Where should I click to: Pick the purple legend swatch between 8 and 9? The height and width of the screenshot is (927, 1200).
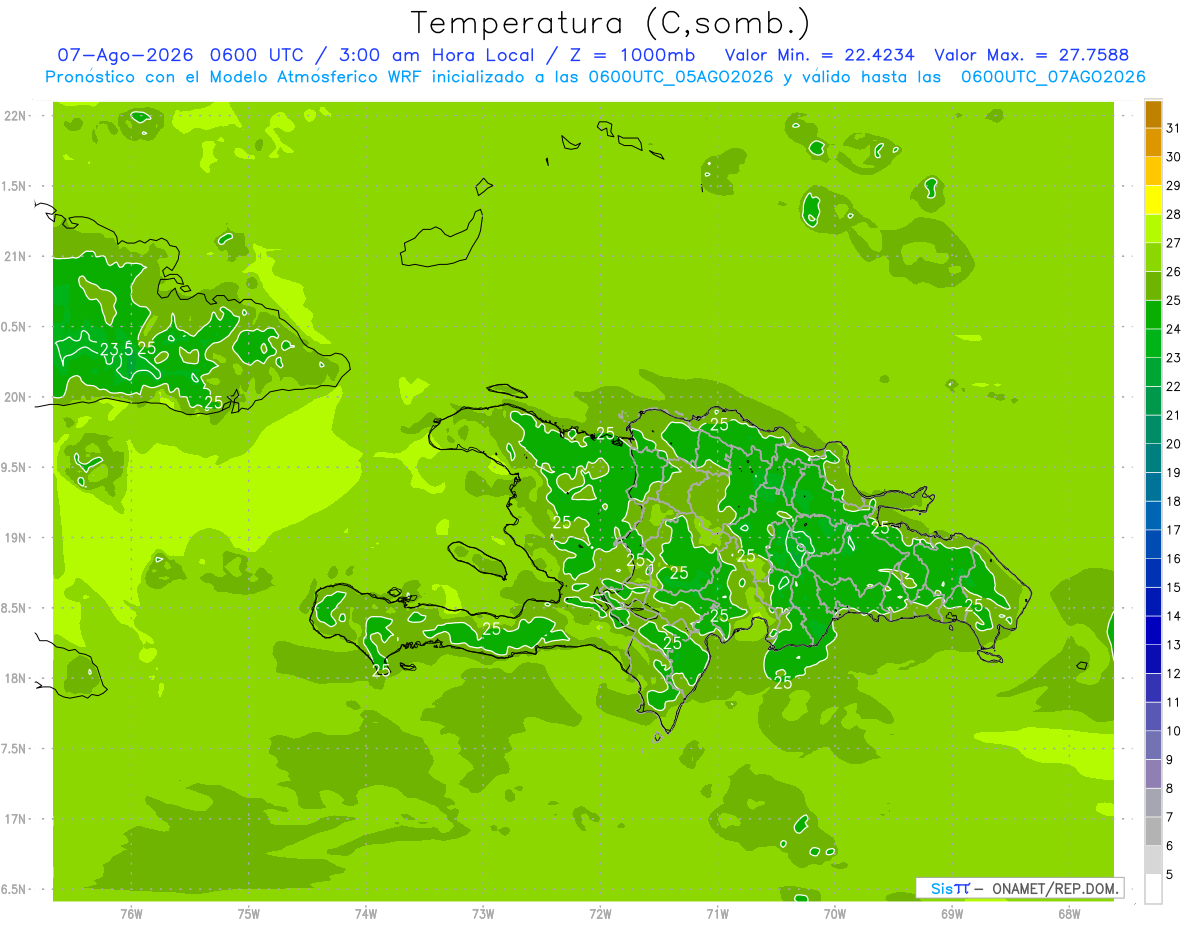[1153, 773]
